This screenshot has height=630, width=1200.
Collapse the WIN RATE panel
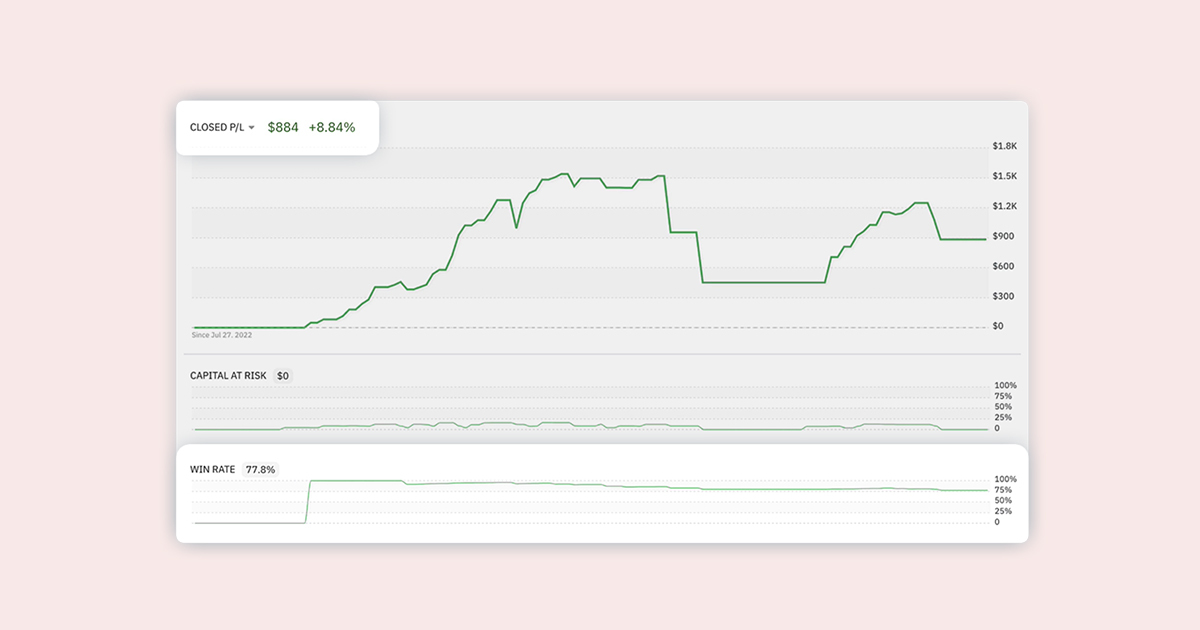(x=213, y=468)
